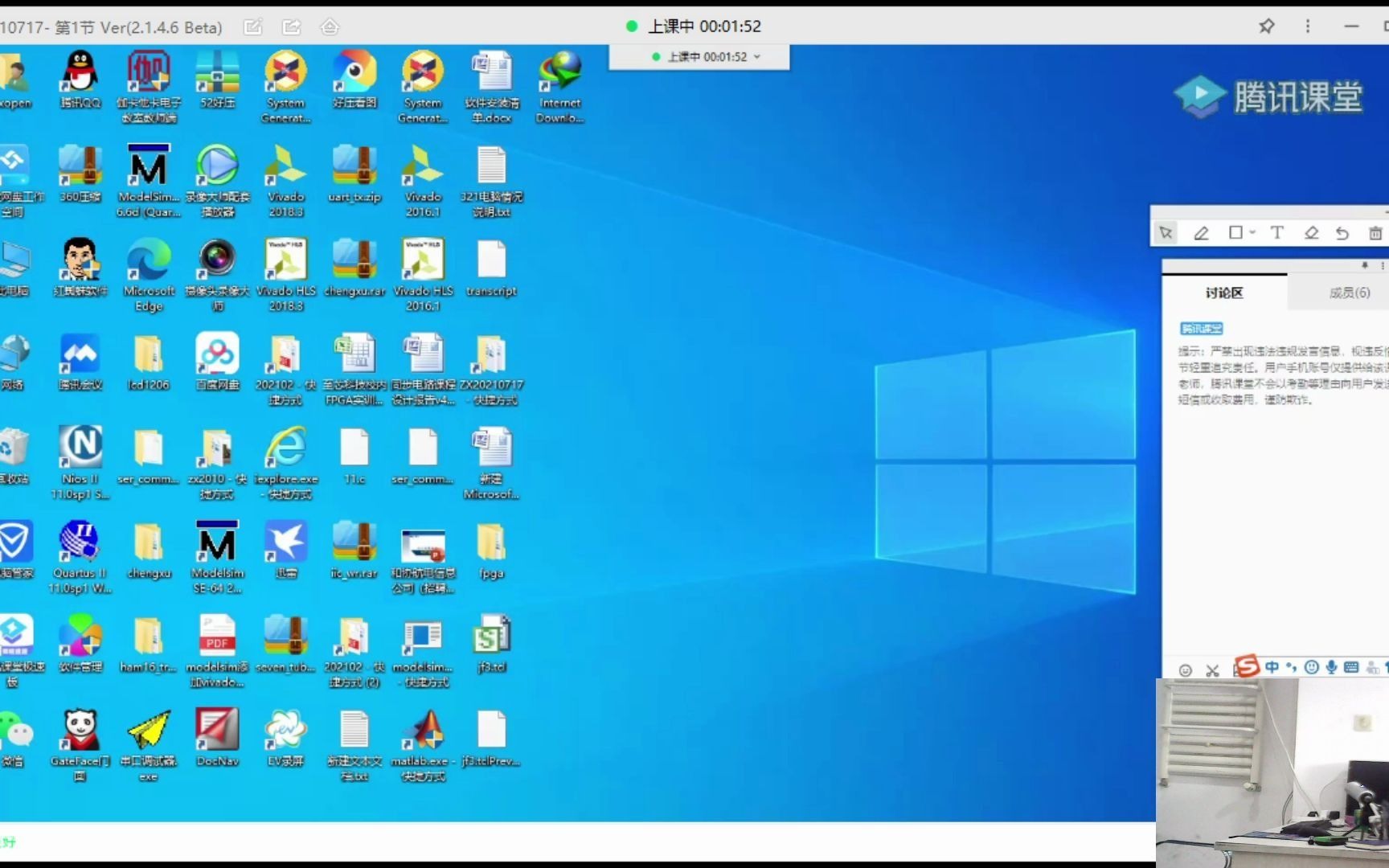Open EV录屏 screen recorder icon
The width and height of the screenshot is (1389, 868).
(285, 738)
